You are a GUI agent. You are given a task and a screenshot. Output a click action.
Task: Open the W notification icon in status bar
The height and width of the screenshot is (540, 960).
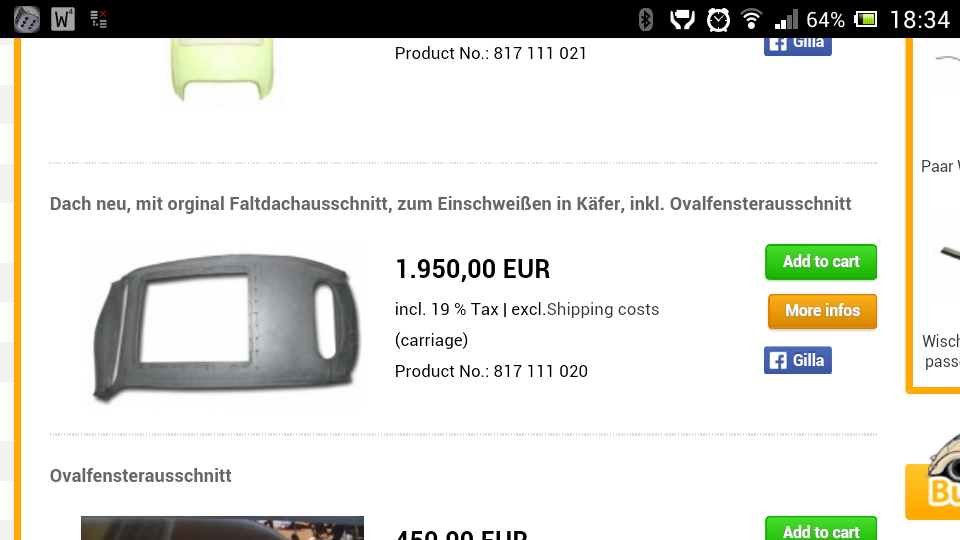63,19
